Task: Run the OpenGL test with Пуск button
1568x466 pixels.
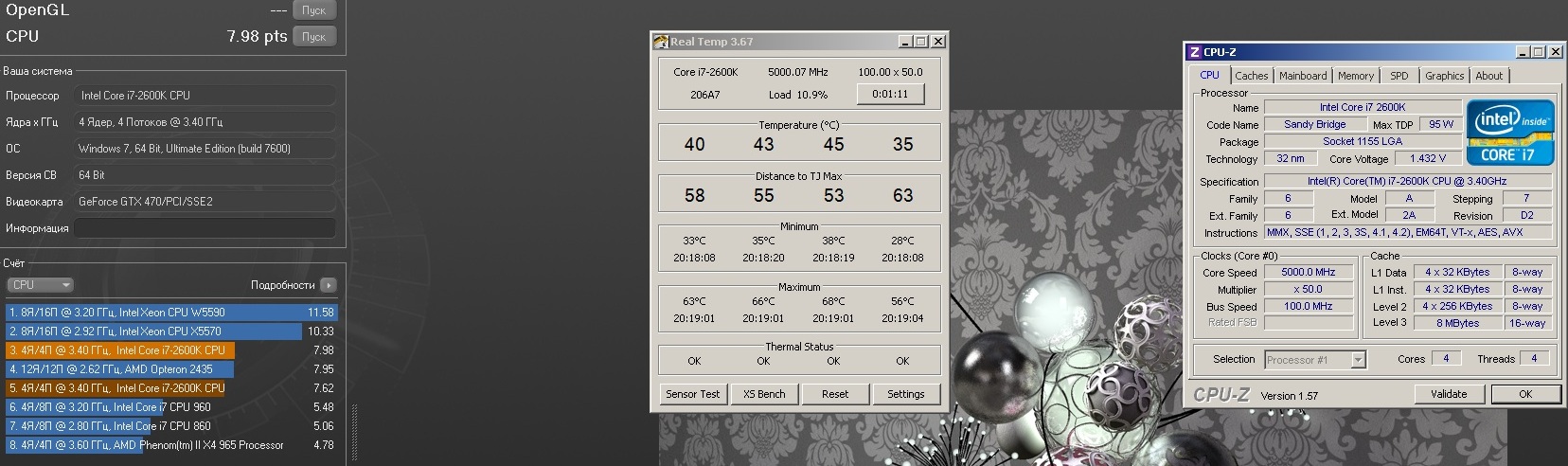Action: (x=313, y=10)
